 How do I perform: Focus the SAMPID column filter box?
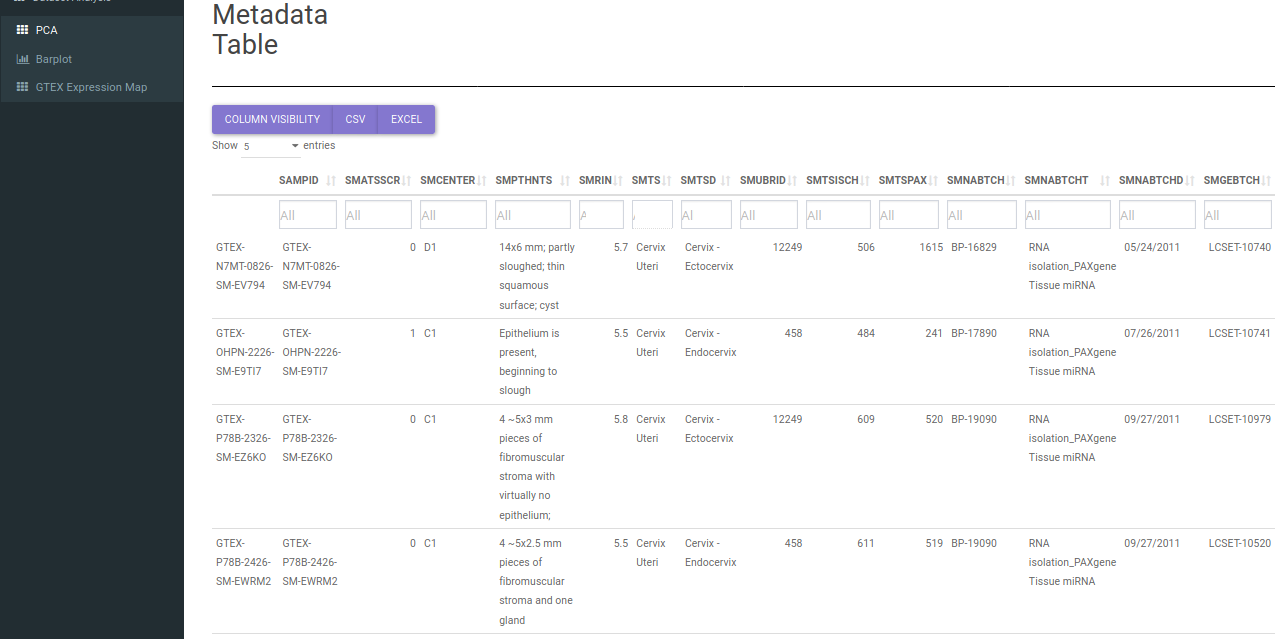pyautogui.click(x=308, y=215)
